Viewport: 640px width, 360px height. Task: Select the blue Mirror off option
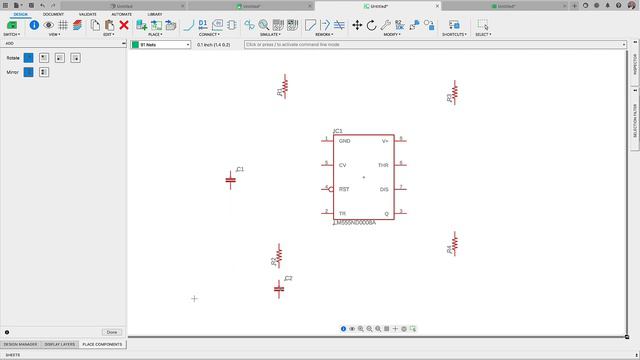(x=28, y=72)
